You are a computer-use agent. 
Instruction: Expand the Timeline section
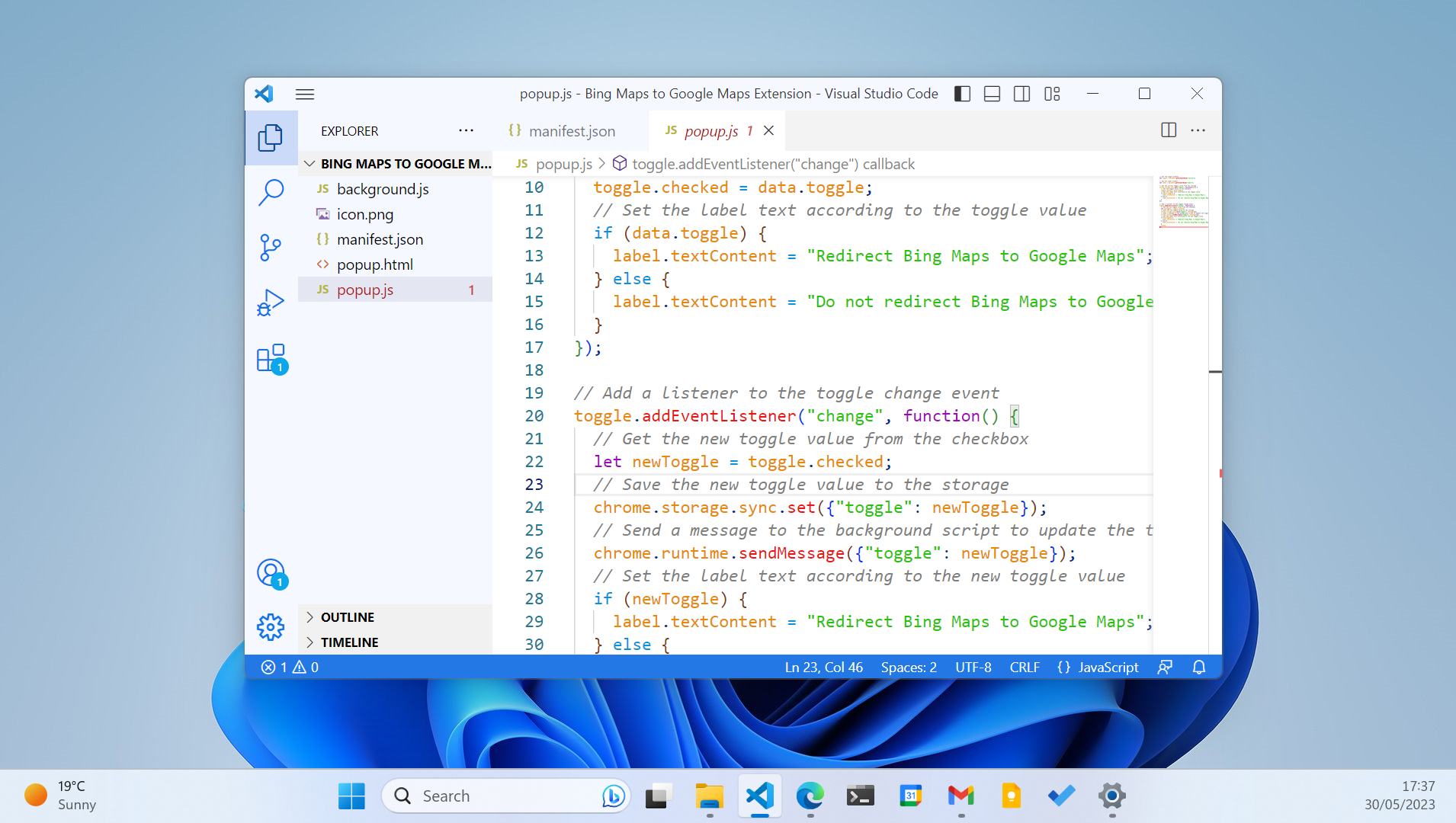pos(396,642)
